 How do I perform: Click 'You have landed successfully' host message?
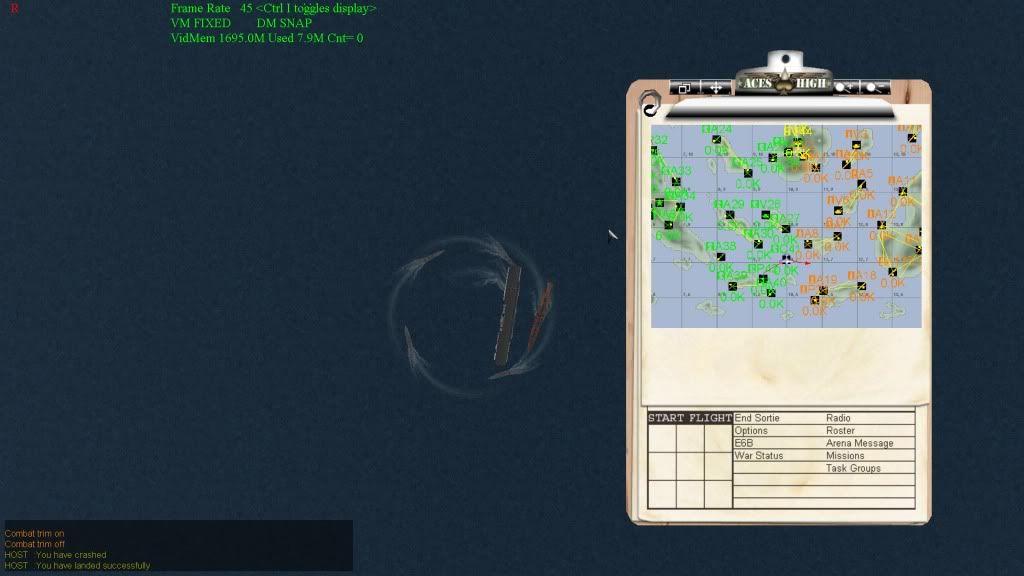pos(93,566)
